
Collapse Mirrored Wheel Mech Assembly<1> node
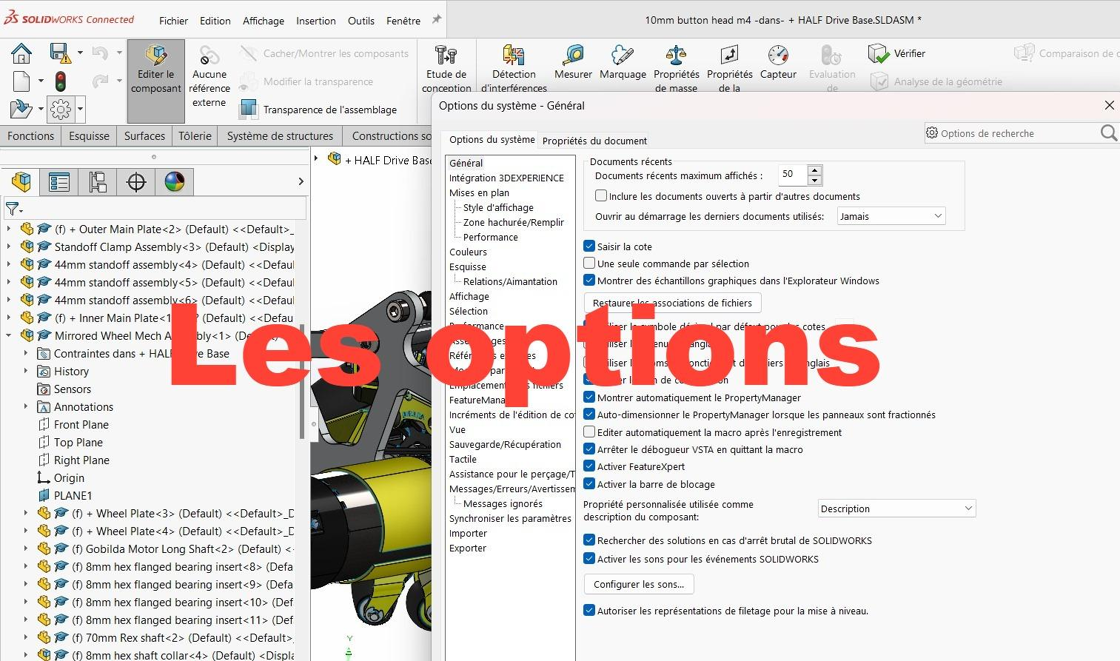[x=9, y=335]
